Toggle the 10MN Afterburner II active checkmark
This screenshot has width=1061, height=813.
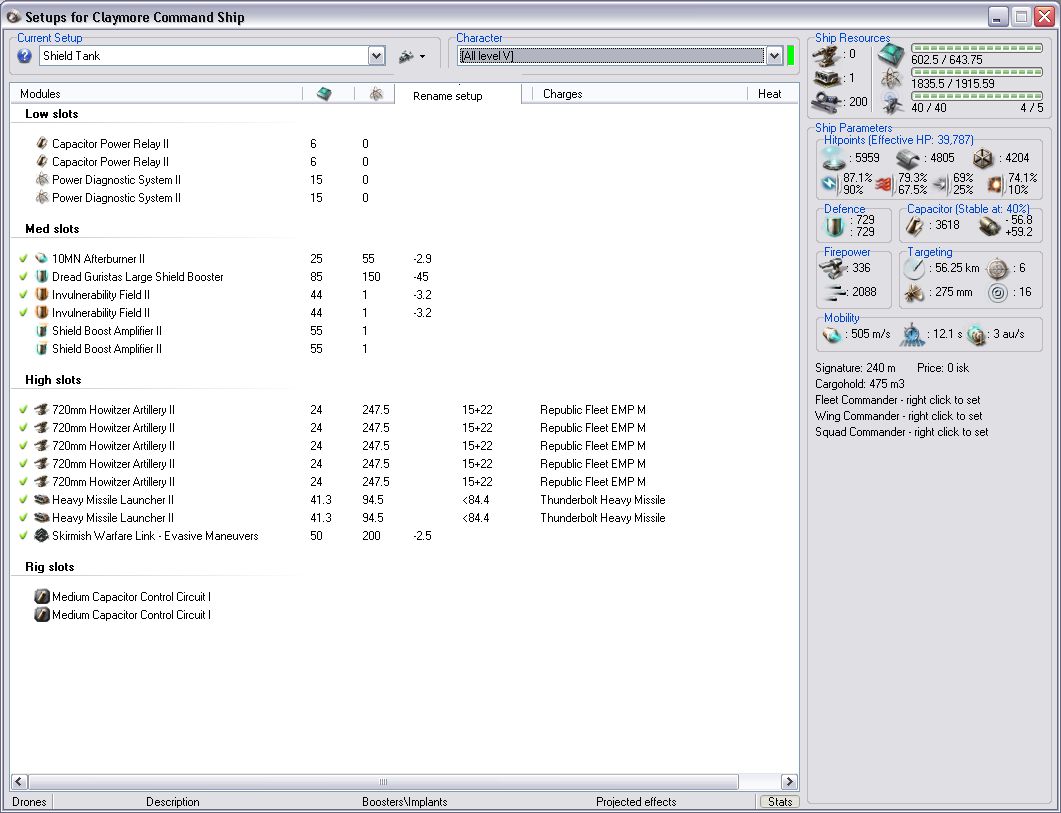click(x=23, y=259)
